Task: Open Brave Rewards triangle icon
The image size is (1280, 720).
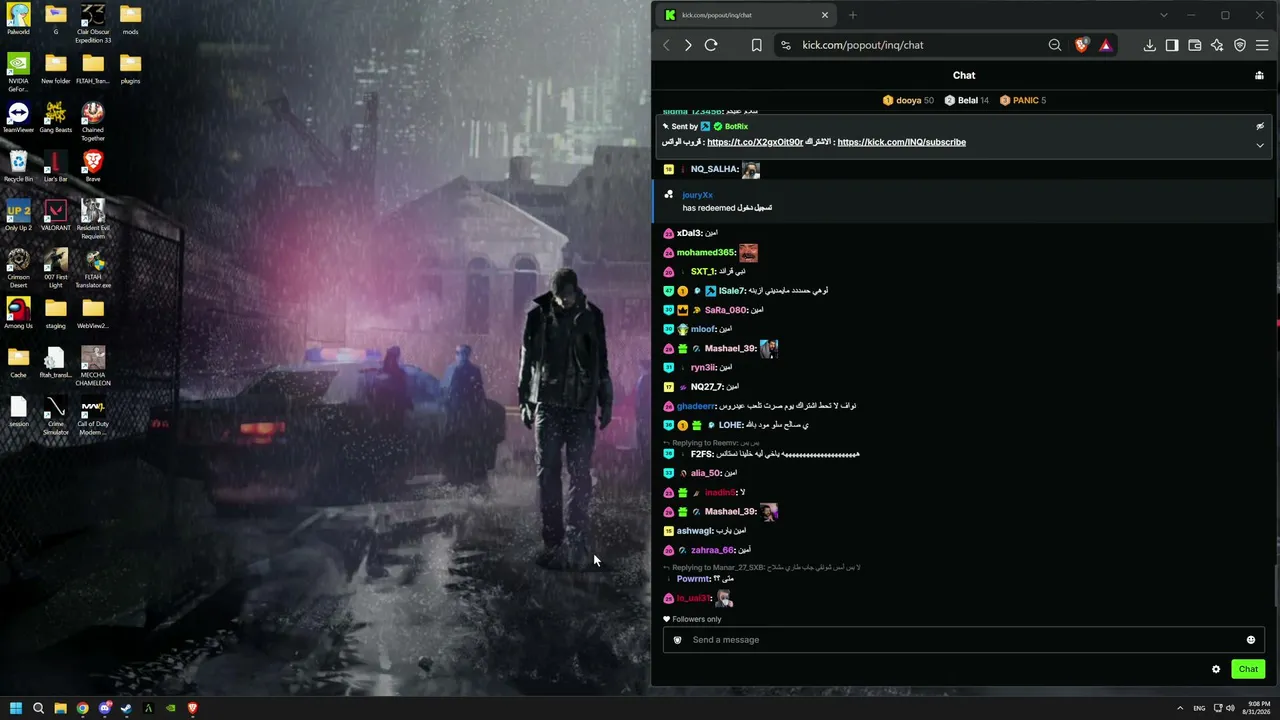Action: point(1105,45)
